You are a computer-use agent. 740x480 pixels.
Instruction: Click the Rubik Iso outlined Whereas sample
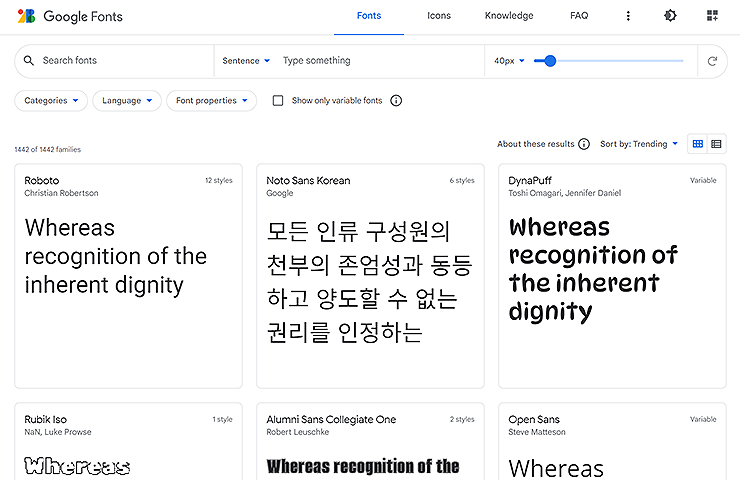77,466
